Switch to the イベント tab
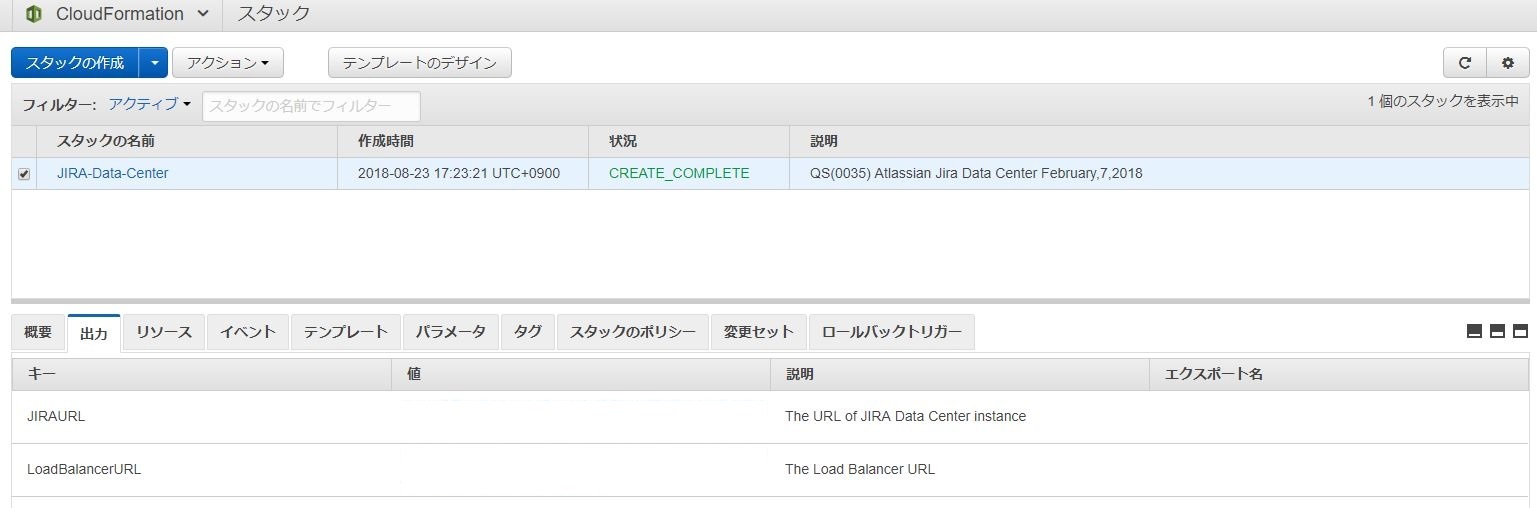 click(x=248, y=332)
